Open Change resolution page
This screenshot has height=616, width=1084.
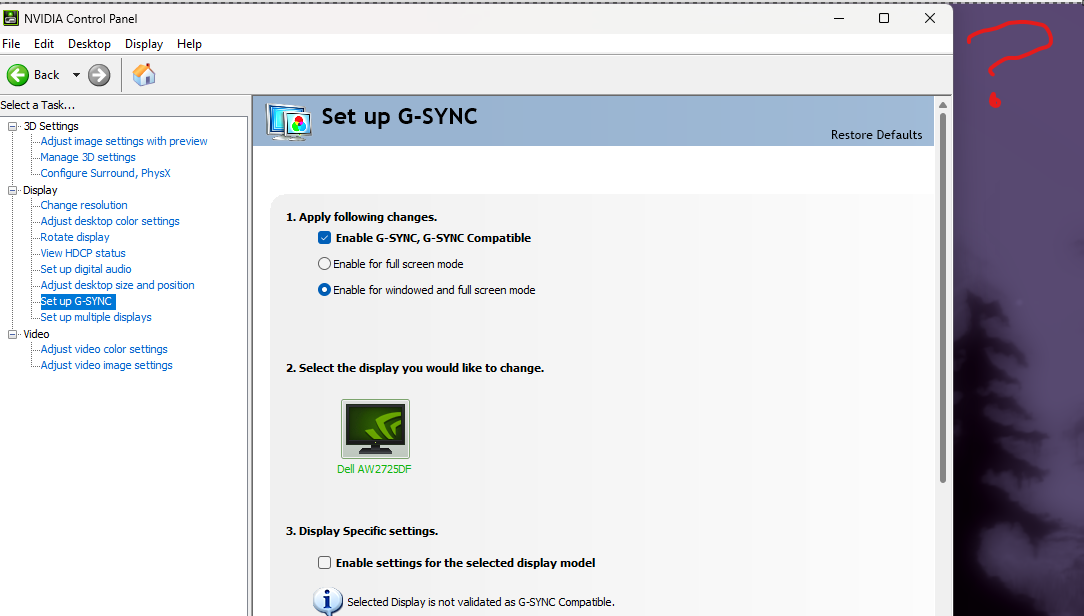pyautogui.click(x=84, y=205)
